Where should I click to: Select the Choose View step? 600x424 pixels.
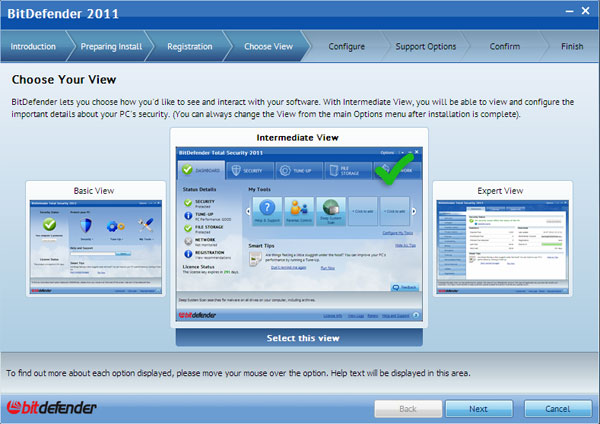269,46
